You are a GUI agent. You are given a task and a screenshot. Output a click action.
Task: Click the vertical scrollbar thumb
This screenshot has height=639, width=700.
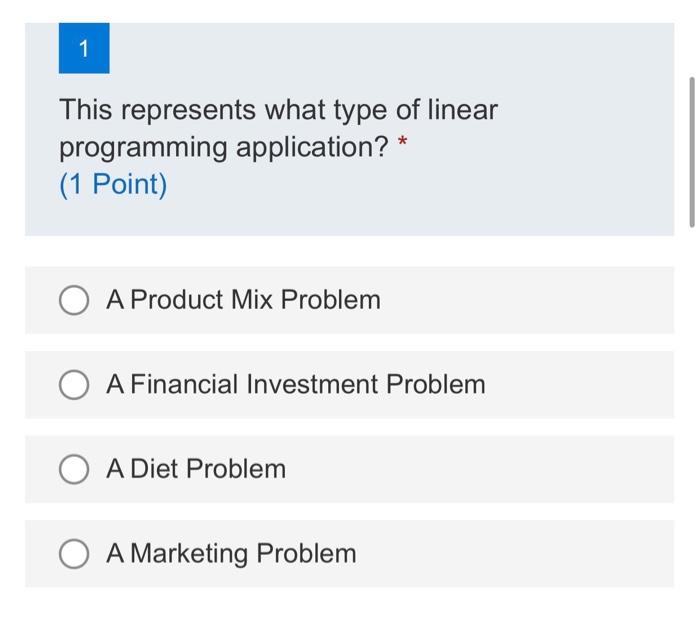pyautogui.click(x=692, y=150)
